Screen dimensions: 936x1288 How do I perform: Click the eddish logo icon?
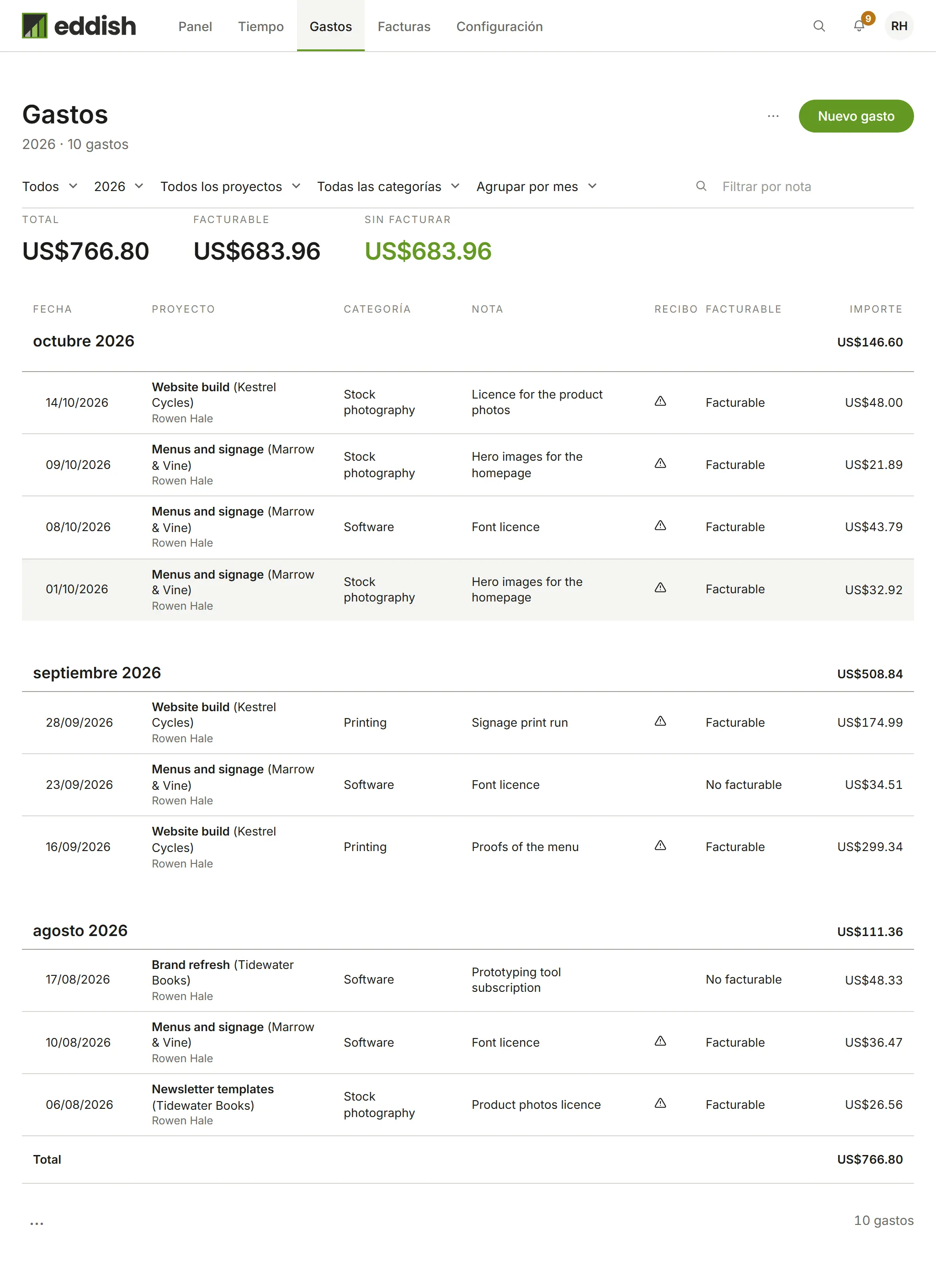coord(35,26)
